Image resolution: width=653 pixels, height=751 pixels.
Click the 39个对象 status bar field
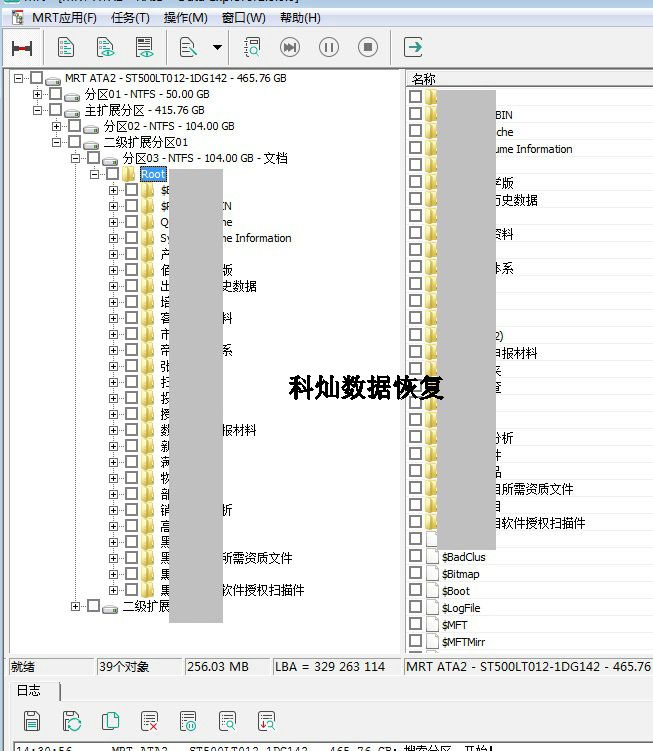139,667
